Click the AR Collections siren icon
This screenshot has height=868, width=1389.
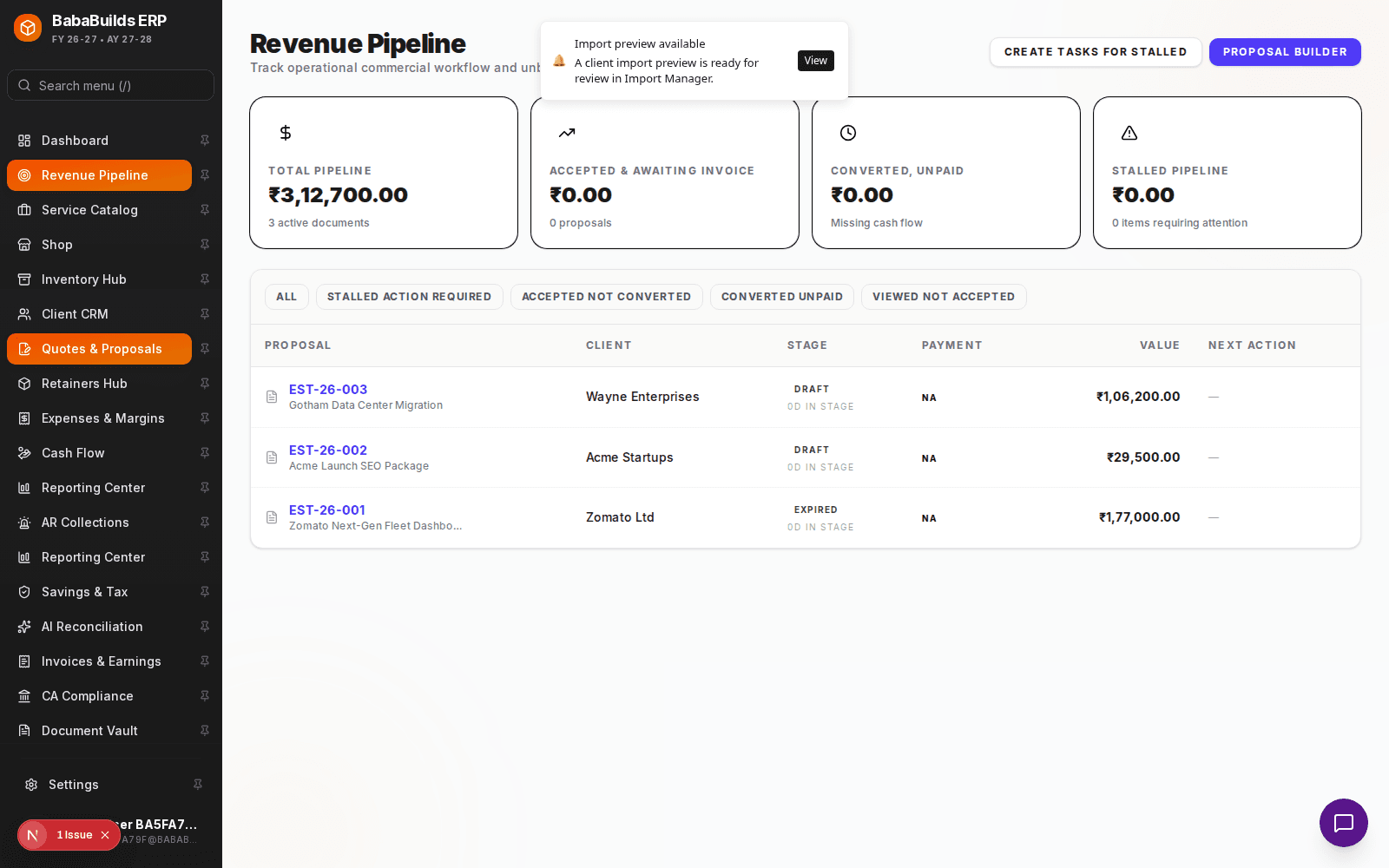(24, 523)
